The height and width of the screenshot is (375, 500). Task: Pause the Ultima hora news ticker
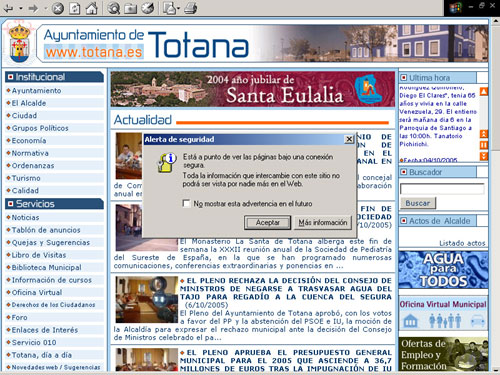tap(484, 145)
